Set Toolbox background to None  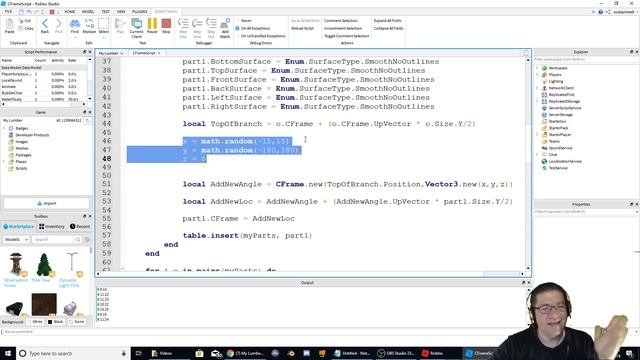[x=77, y=322]
